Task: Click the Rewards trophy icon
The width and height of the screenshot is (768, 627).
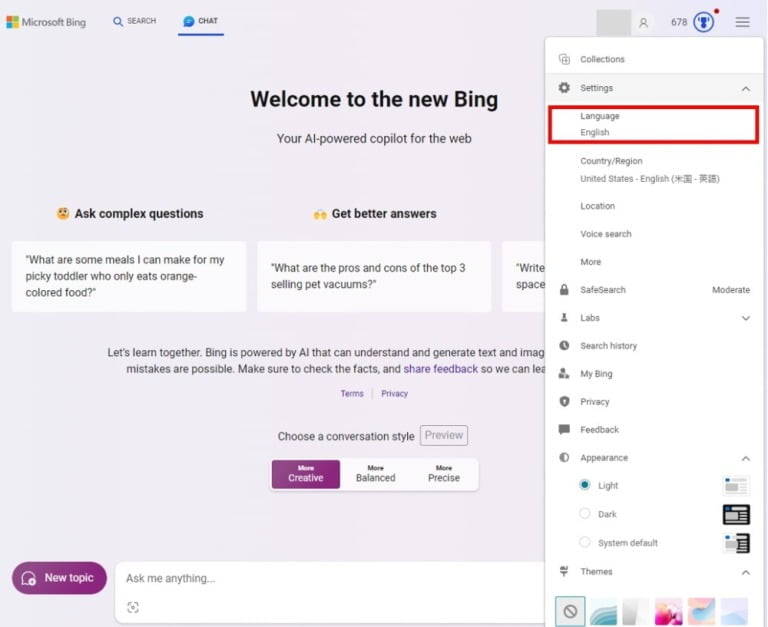Action: click(x=704, y=22)
